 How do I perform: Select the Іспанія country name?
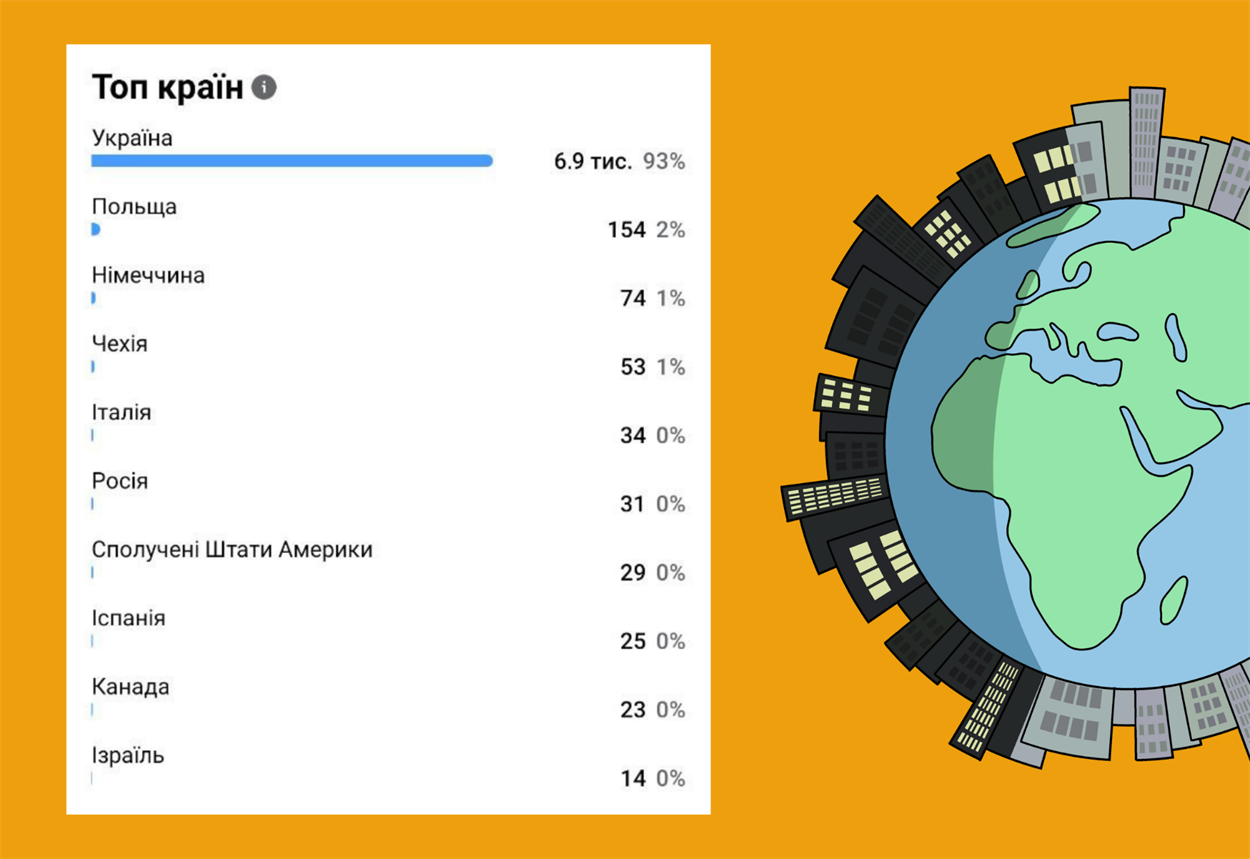pos(128,618)
